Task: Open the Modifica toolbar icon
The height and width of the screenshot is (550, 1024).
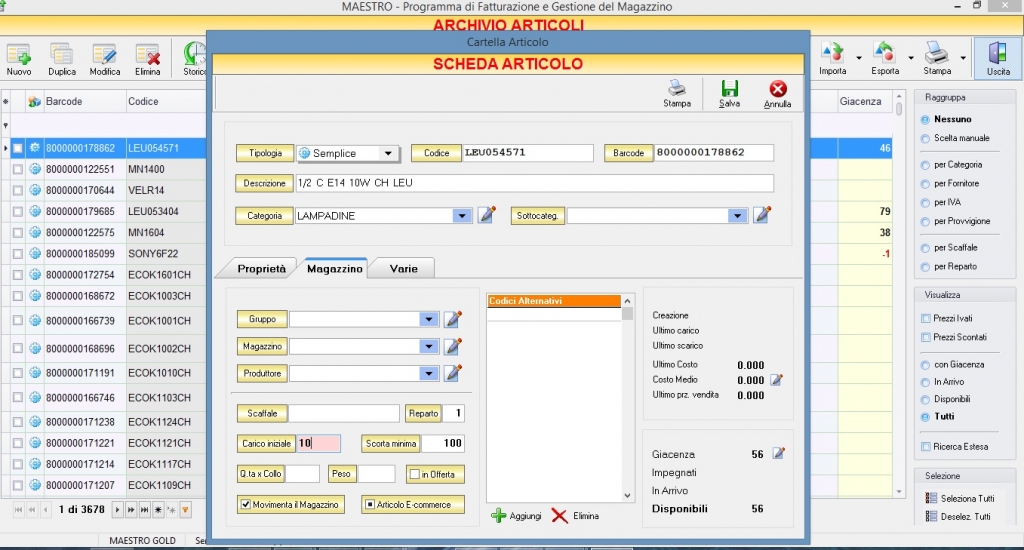Action: (x=104, y=55)
